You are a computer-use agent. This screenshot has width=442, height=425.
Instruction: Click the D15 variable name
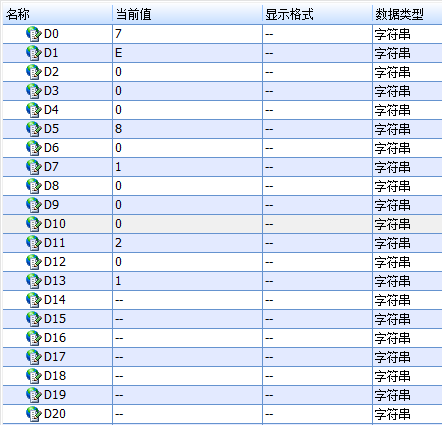coord(55,319)
